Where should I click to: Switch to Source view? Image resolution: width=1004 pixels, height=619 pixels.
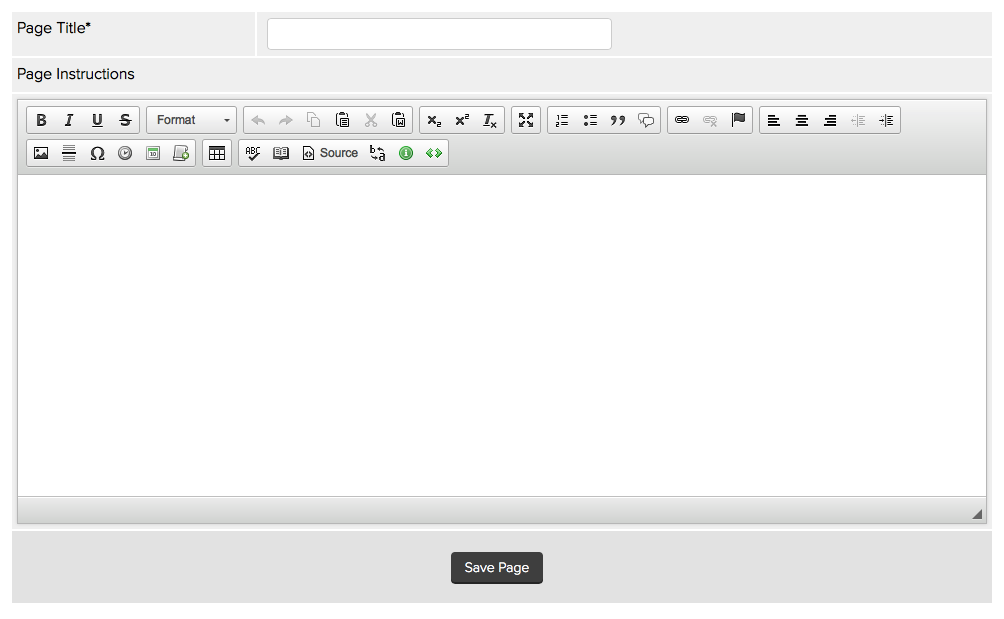coord(330,153)
